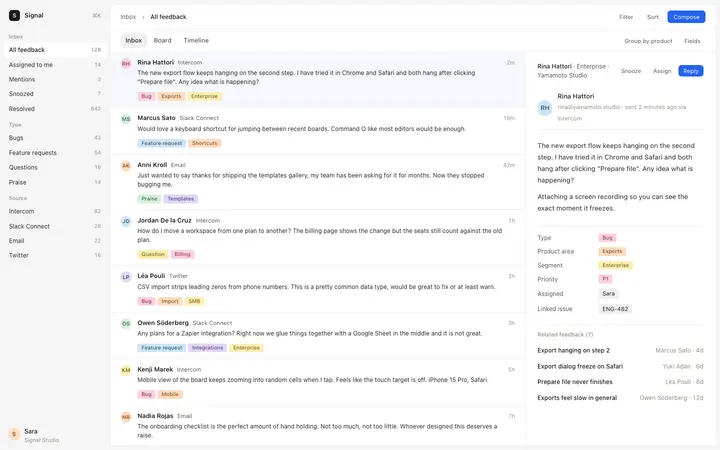
Task: Click Owen Söderberg's OS avatar
Action: [x=126, y=324]
